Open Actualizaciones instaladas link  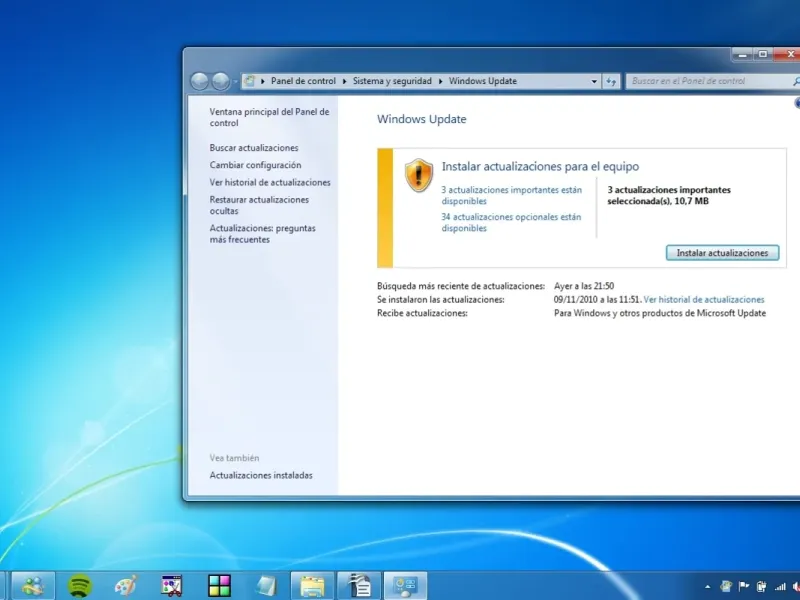(261, 475)
